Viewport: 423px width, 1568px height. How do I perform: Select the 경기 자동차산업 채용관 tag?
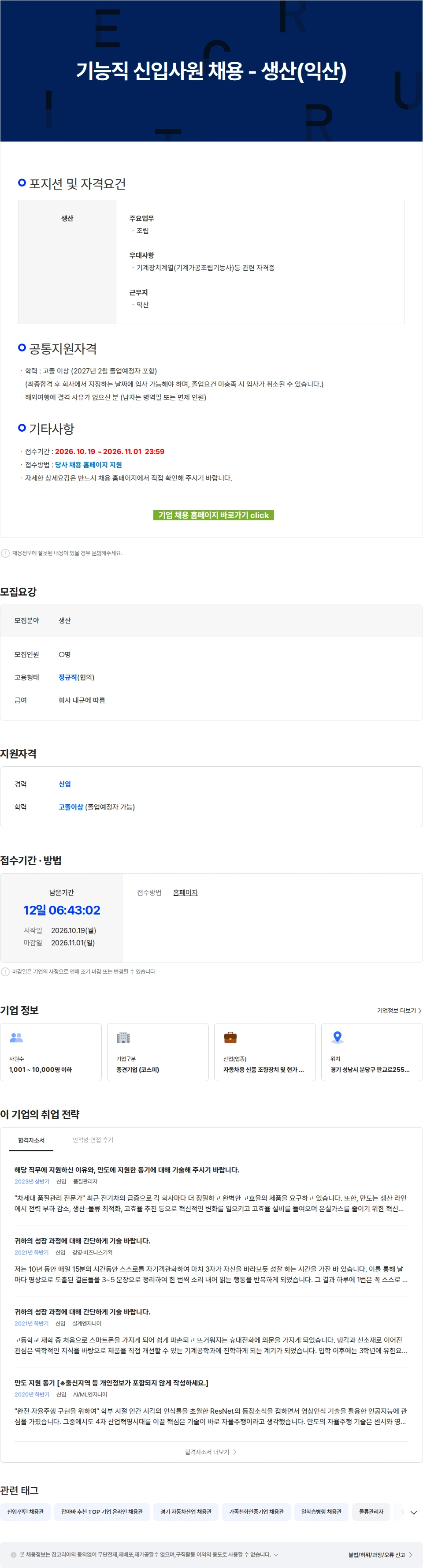tap(186, 1512)
